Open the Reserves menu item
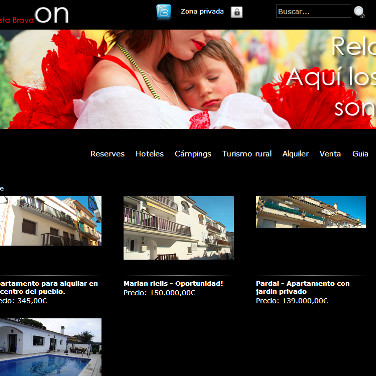Viewport: 376px width, 376px height. click(107, 154)
